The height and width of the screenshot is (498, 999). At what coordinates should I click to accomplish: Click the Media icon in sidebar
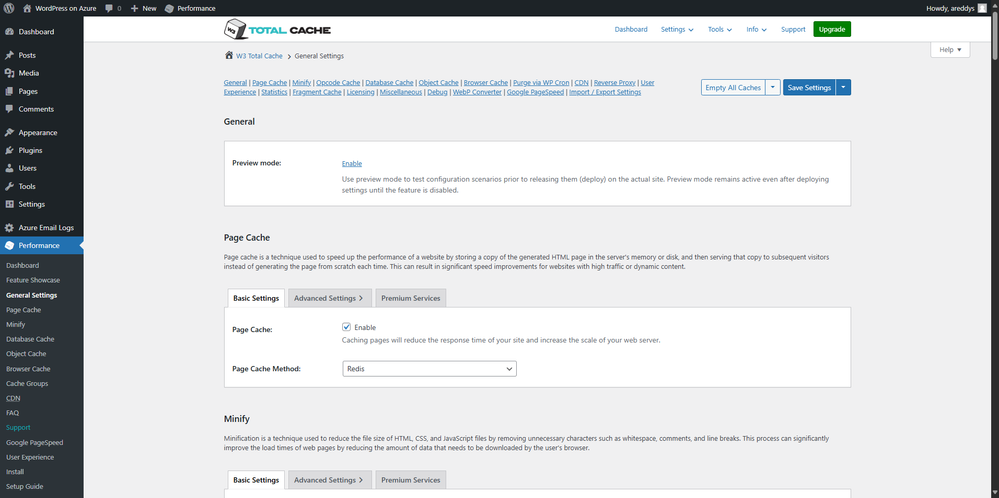pos(10,73)
